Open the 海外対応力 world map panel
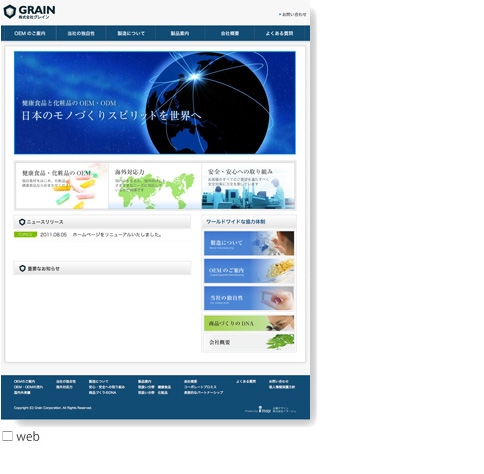Viewport: 484px width, 474px height. coord(155,186)
